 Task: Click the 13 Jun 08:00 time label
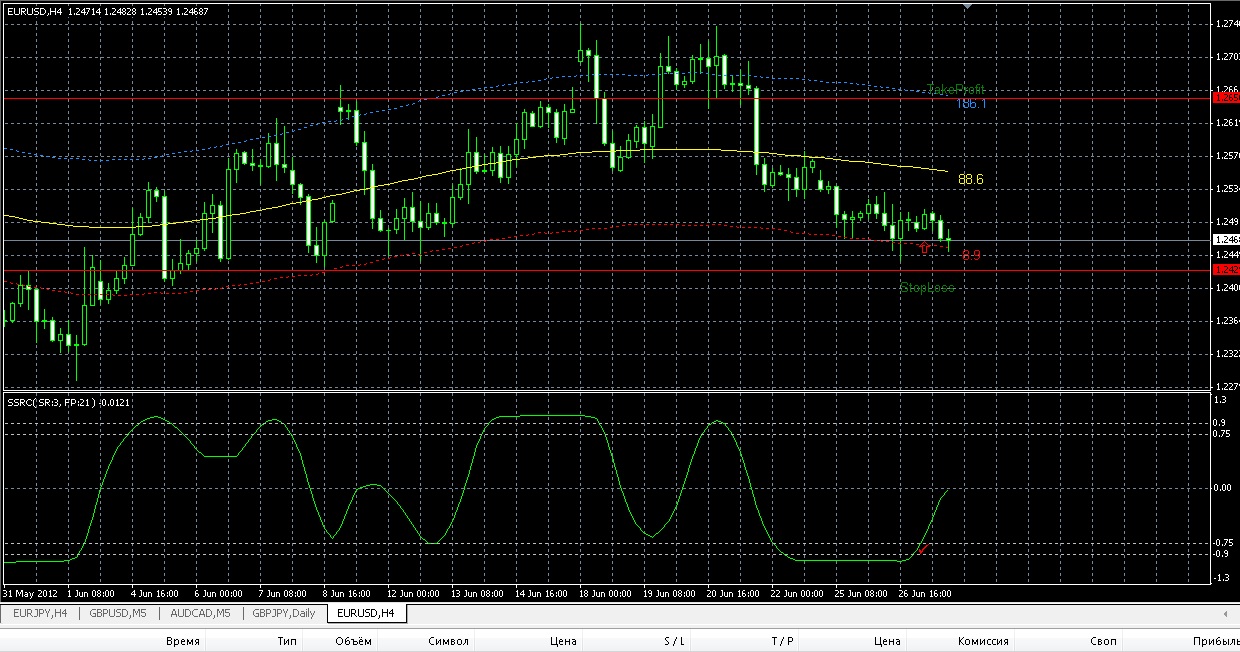pos(476,592)
